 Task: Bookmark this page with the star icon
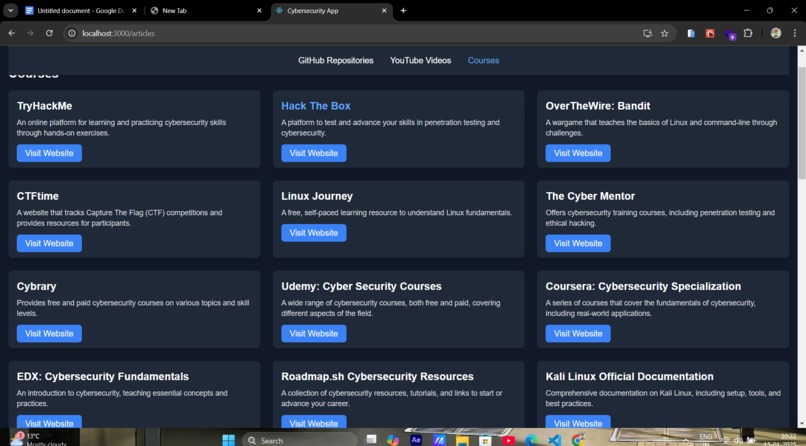(665, 33)
